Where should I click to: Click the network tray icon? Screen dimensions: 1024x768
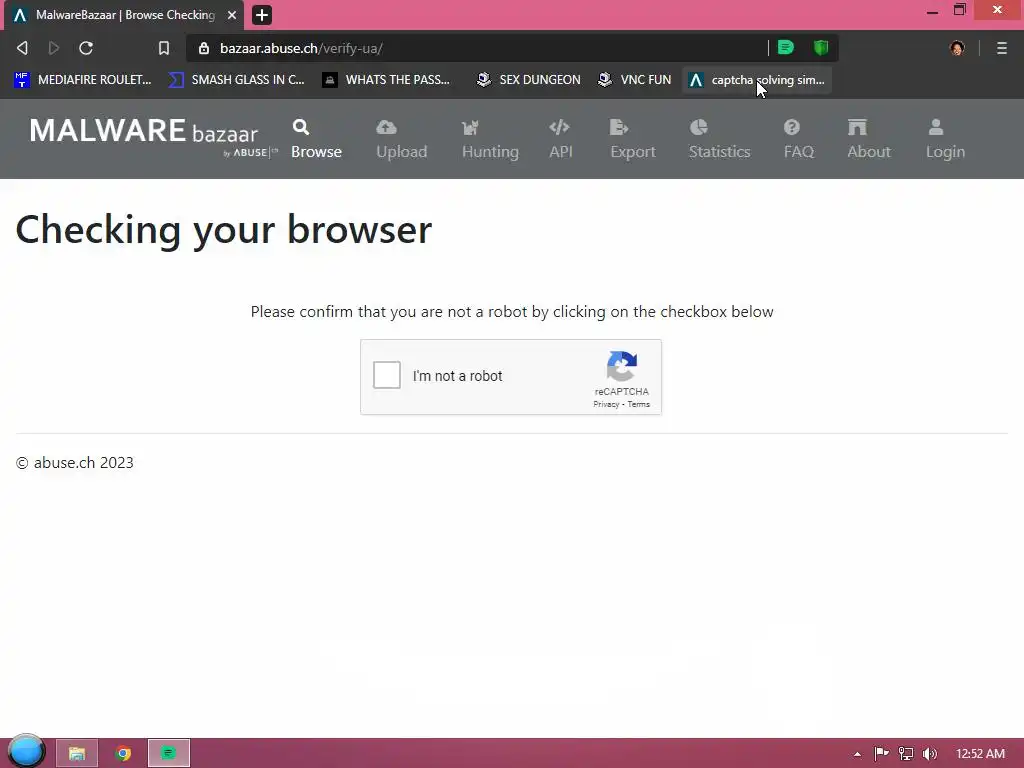(x=906, y=754)
